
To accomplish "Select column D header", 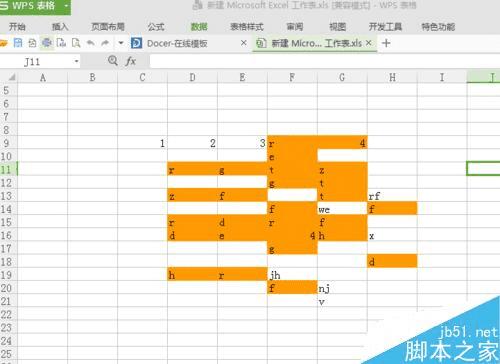I will pyautogui.click(x=192, y=78).
